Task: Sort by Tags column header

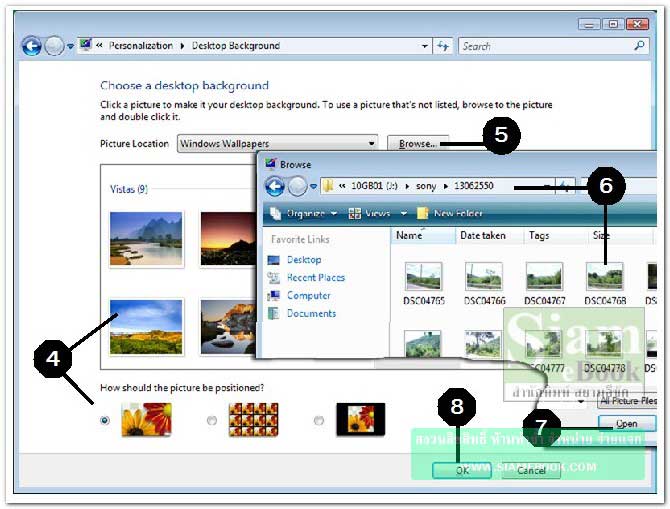Action: 555,235
